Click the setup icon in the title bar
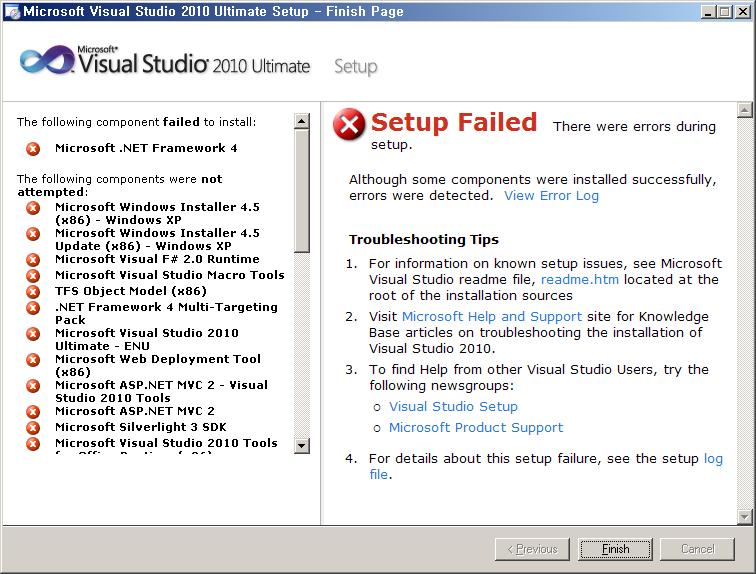 (x=12, y=12)
